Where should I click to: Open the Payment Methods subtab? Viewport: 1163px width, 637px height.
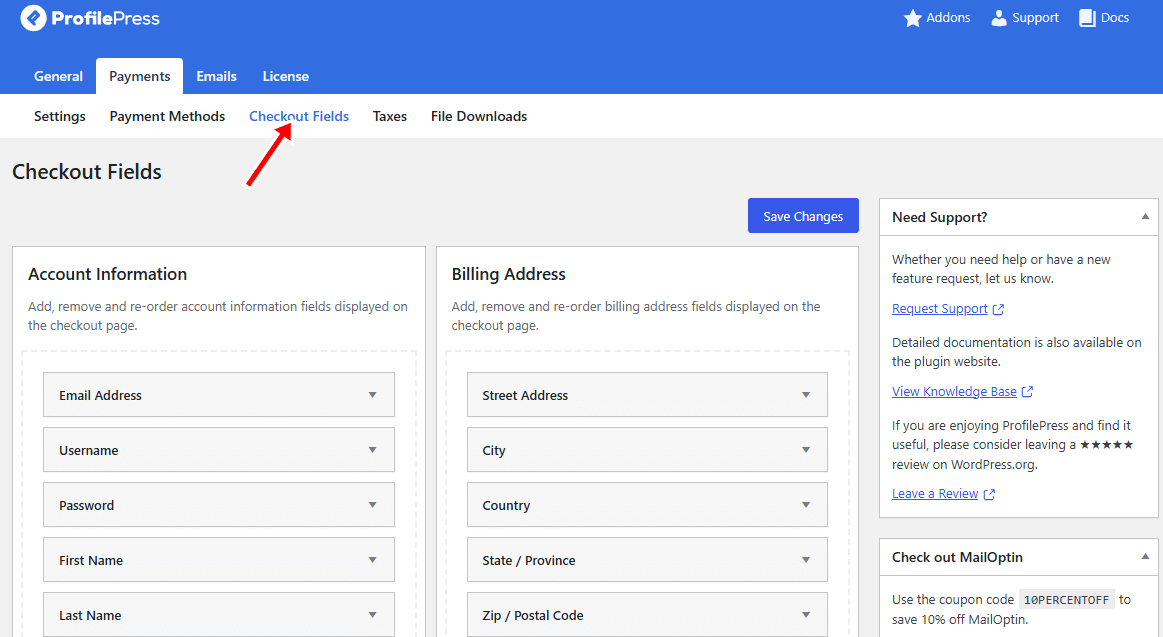click(x=167, y=116)
